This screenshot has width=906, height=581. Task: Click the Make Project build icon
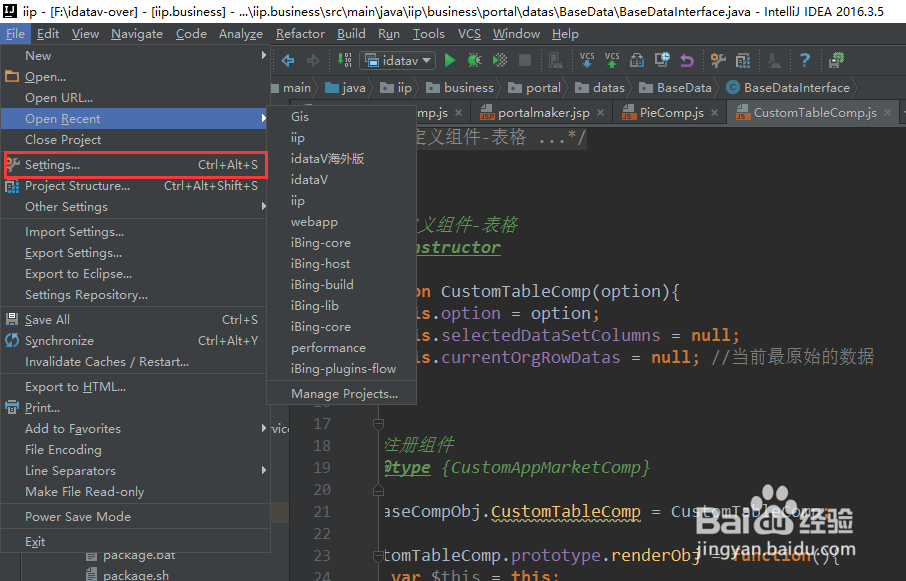pyautogui.click(x=344, y=60)
